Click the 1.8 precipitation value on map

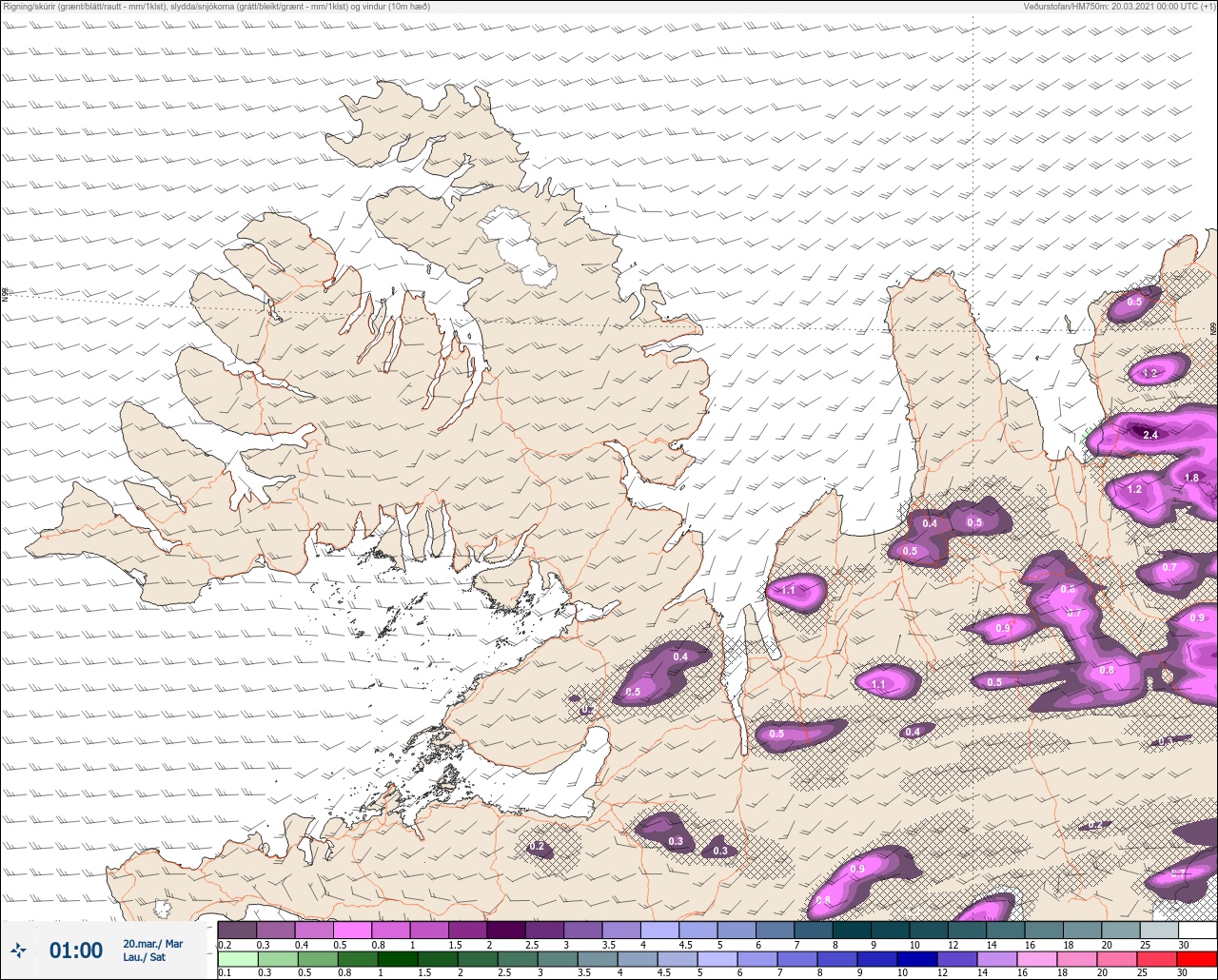click(x=1191, y=477)
